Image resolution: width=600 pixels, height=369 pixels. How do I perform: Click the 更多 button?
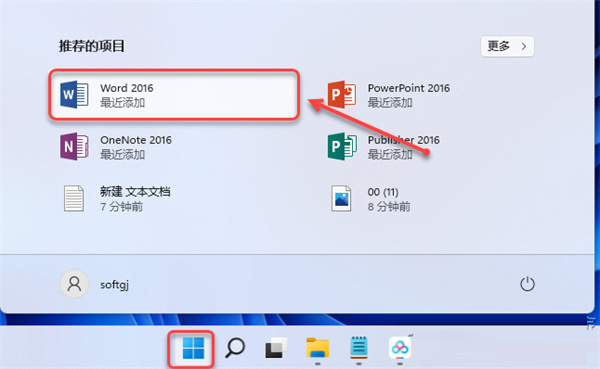coord(507,46)
